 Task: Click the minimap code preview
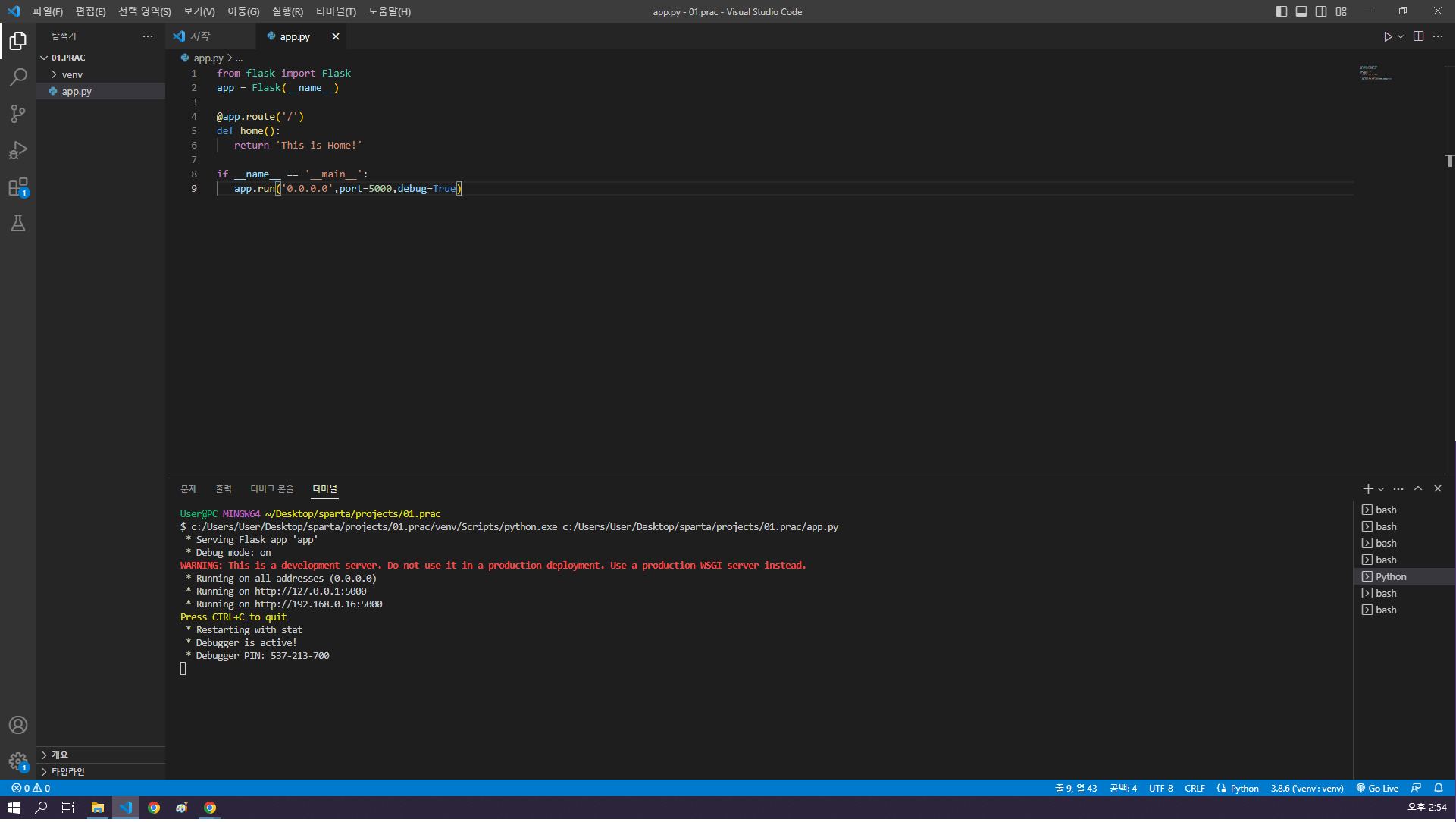pyautogui.click(x=1375, y=74)
